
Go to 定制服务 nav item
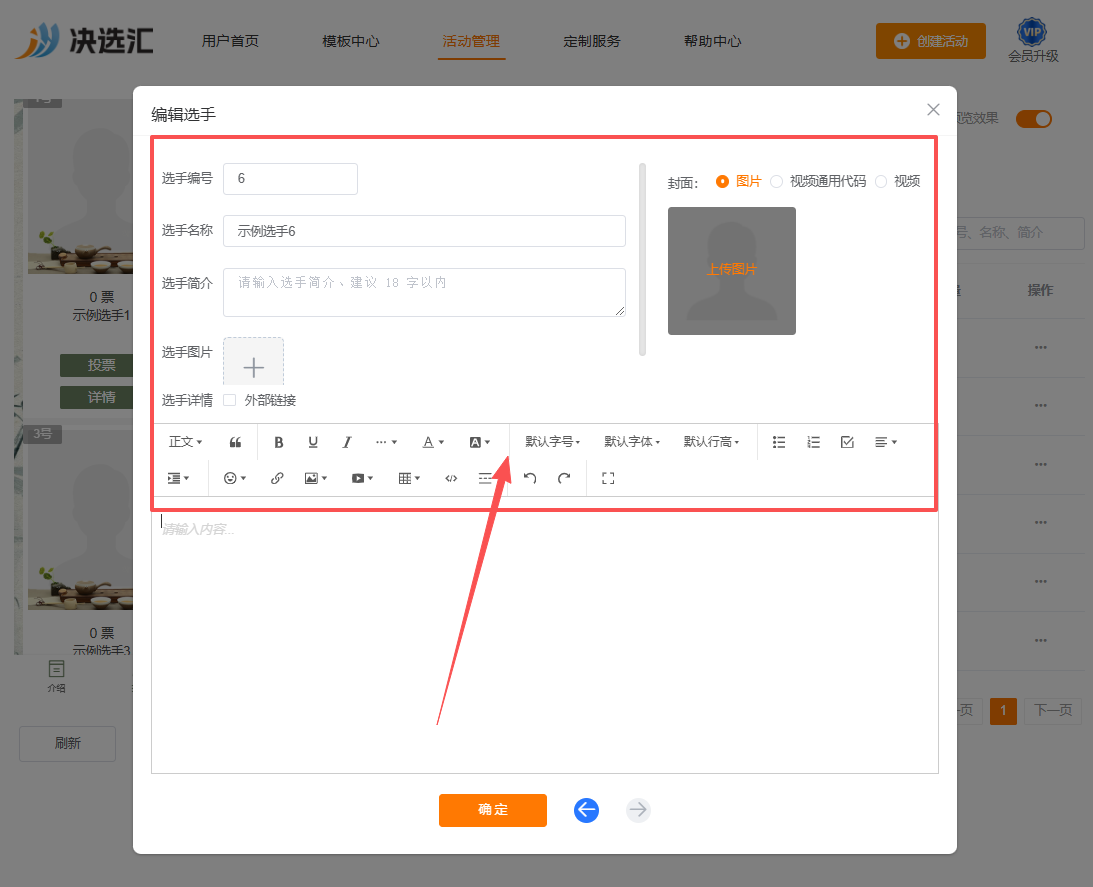(592, 41)
